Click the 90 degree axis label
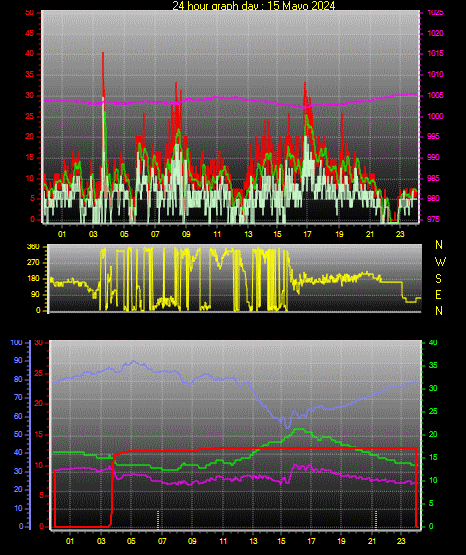The image size is (466, 555). pos(35,294)
